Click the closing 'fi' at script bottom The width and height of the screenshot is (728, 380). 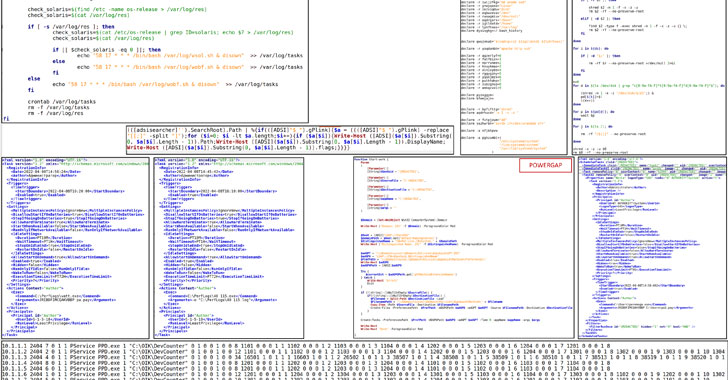pyautogui.click(x=6, y=119)
